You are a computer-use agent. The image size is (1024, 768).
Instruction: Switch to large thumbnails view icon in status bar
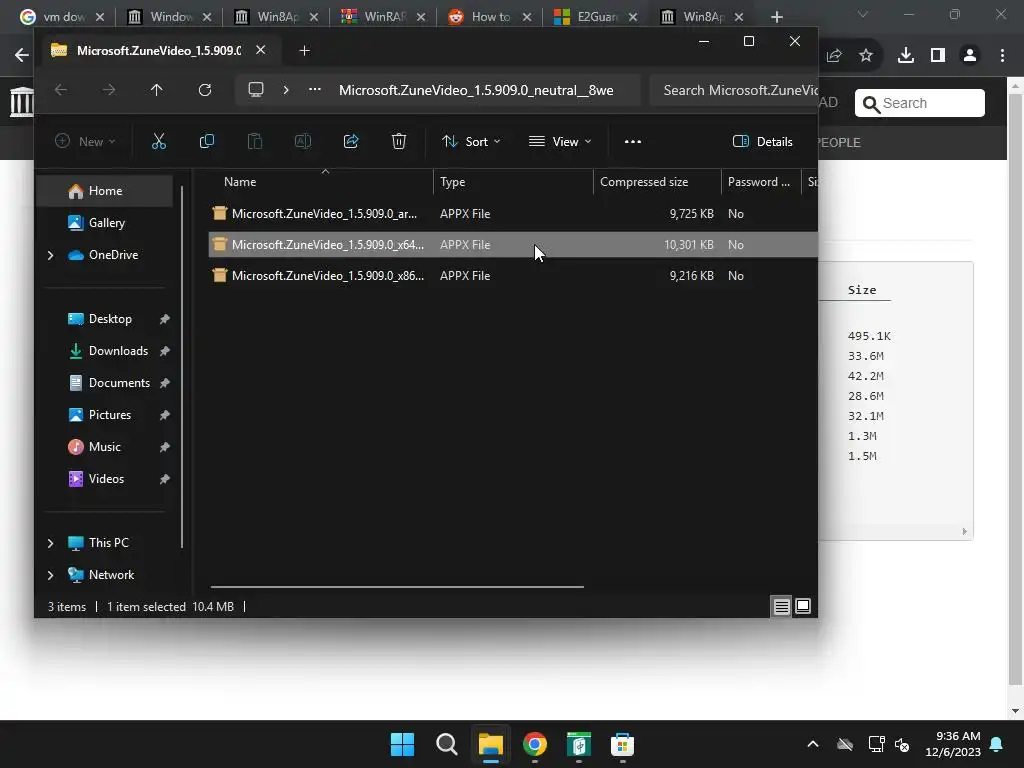[803, 607]
